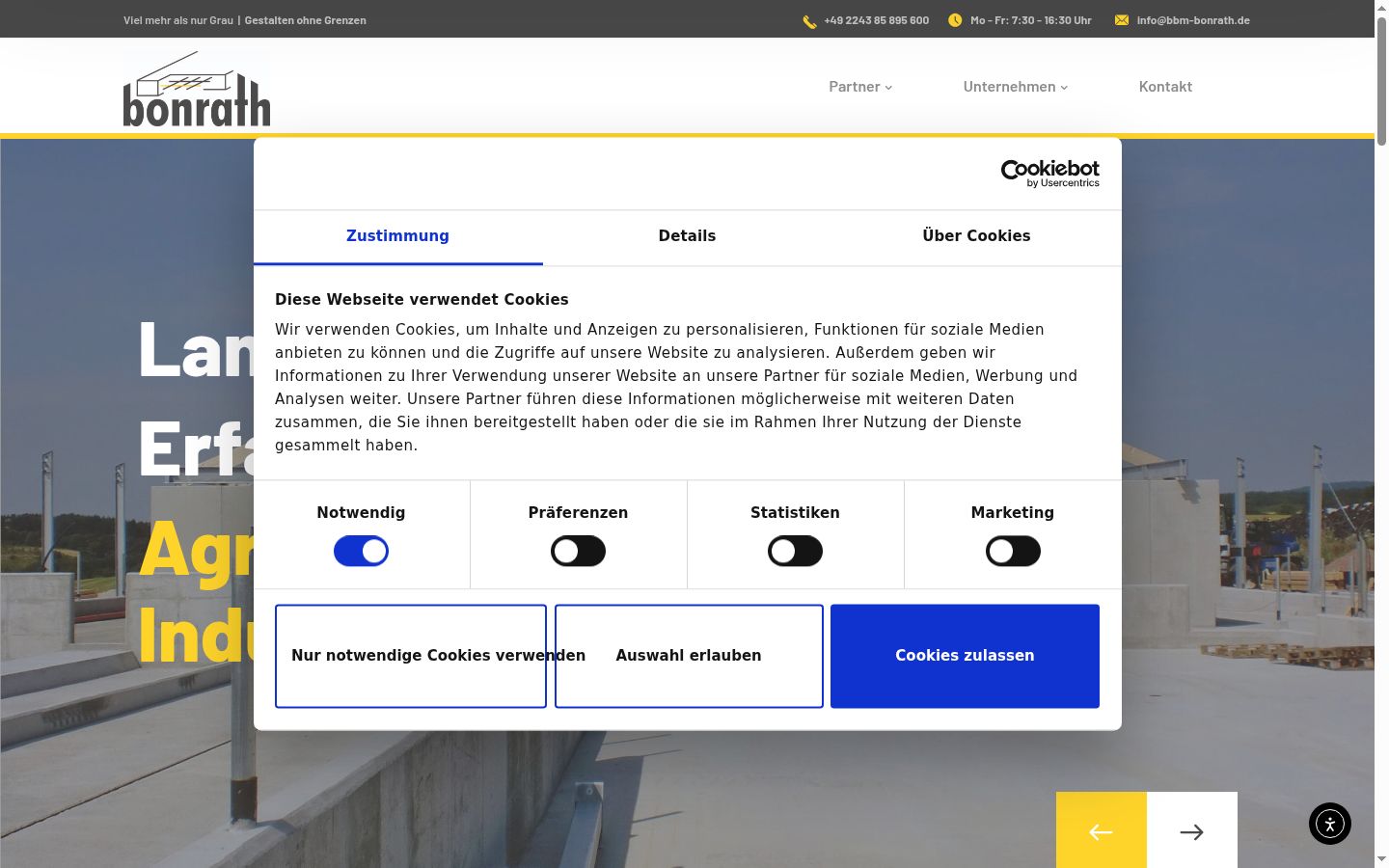
Task: Call the number +49 2243 85 895 600
Action: pos(876,20)
